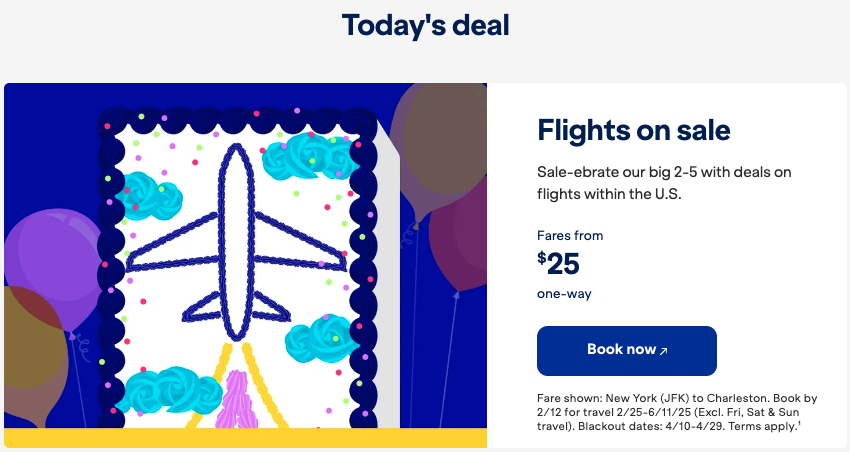Click the blue frosting cloud above the airplane's right wing
Screen dimensions: 850x452
click(x=309, y=156)
